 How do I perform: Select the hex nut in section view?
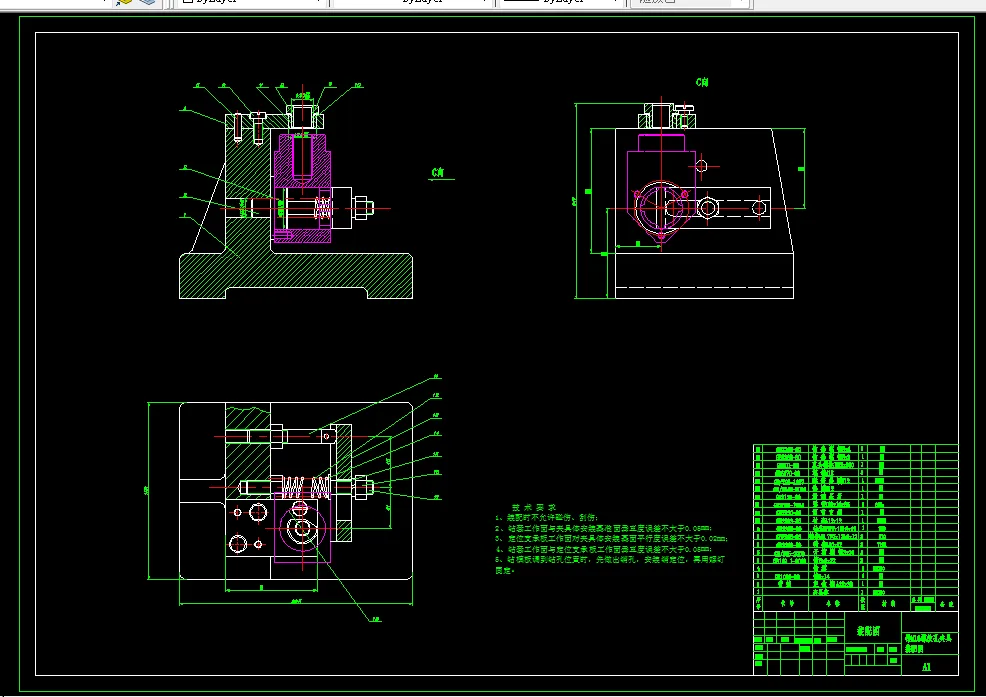[x=363, y=208]
